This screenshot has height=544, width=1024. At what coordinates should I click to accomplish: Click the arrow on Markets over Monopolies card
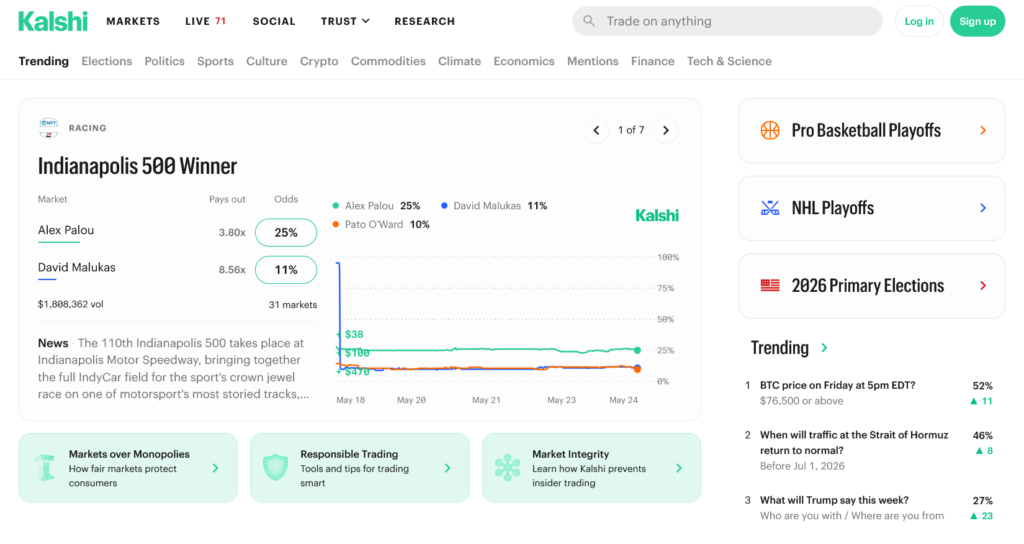pos(216,468)
